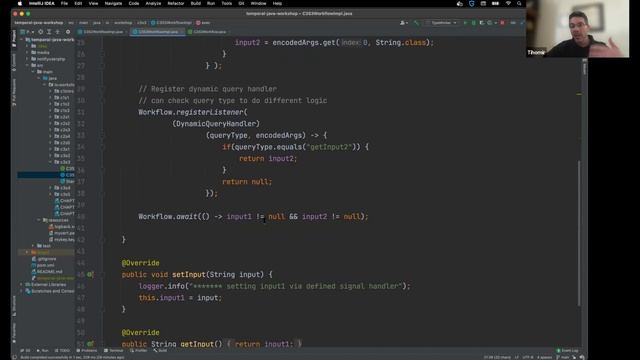Click the 4 spaces indent status widget
This screenshot has height=360, width=640.
tap(544, 358)
